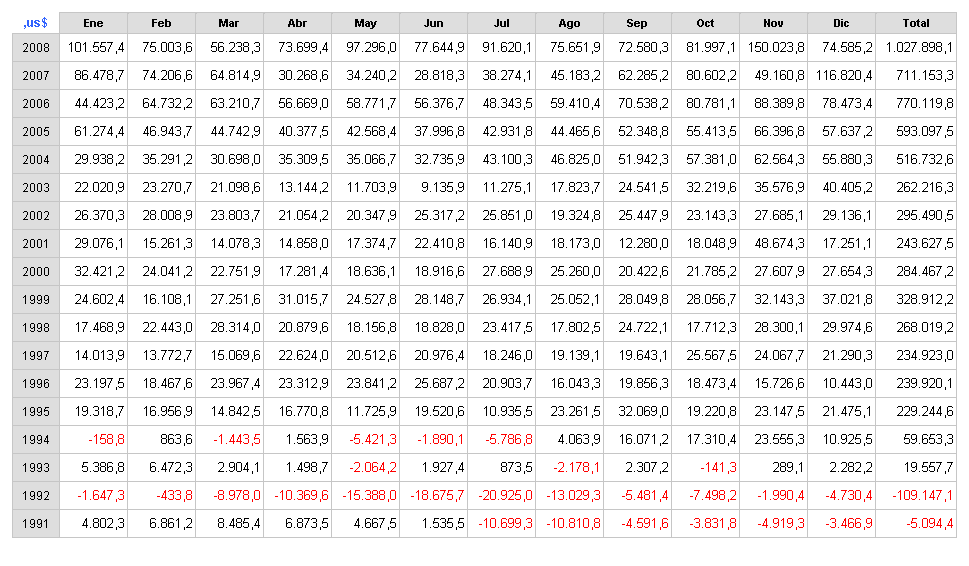Click the July 1992 cell -20.925,0

pyautogui.click(x=505, y=496)
